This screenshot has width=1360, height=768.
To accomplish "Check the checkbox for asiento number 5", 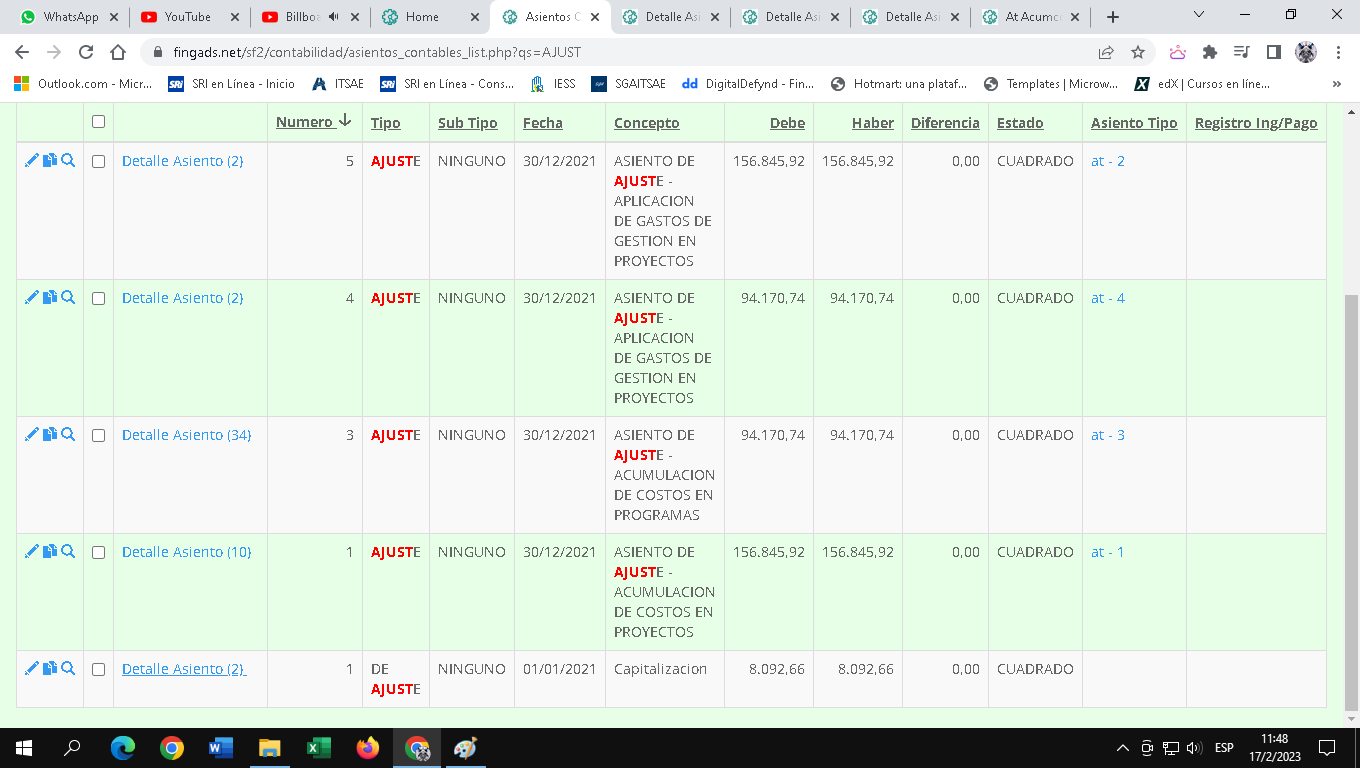I will coord(98,161).
